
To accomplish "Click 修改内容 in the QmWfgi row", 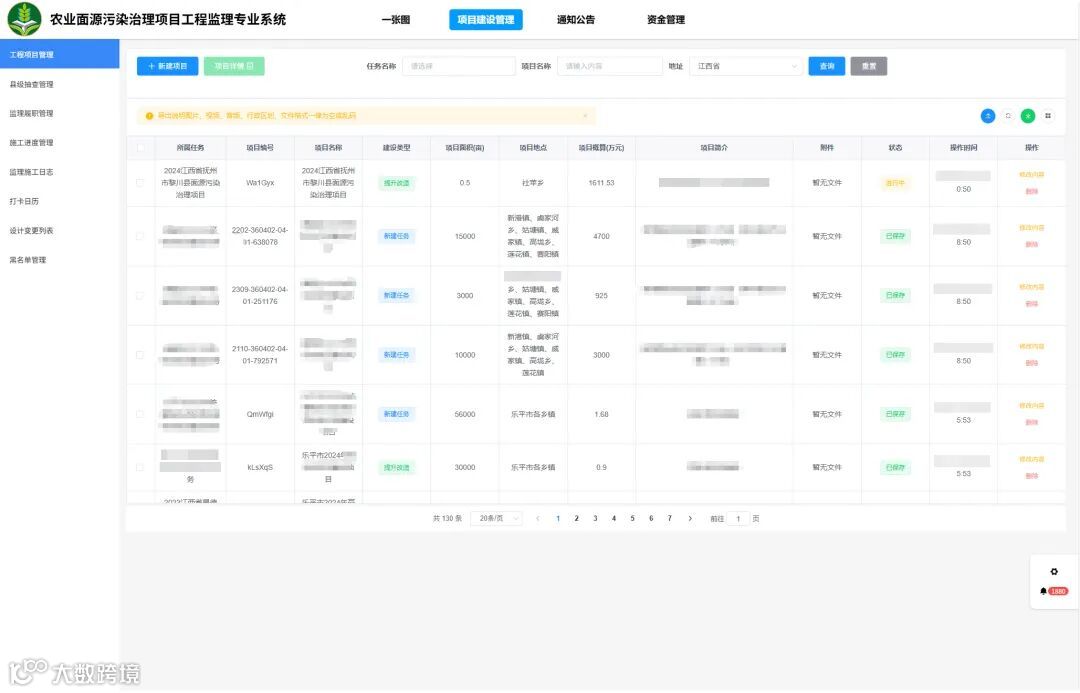I will click(1032, 405).
